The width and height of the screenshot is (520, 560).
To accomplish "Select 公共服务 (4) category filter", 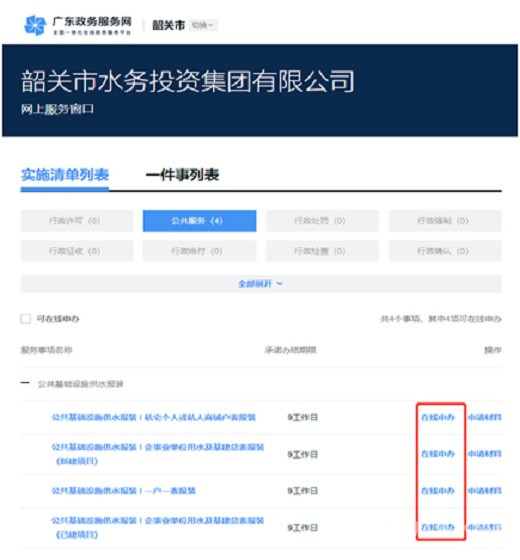I will click(199, 221).
